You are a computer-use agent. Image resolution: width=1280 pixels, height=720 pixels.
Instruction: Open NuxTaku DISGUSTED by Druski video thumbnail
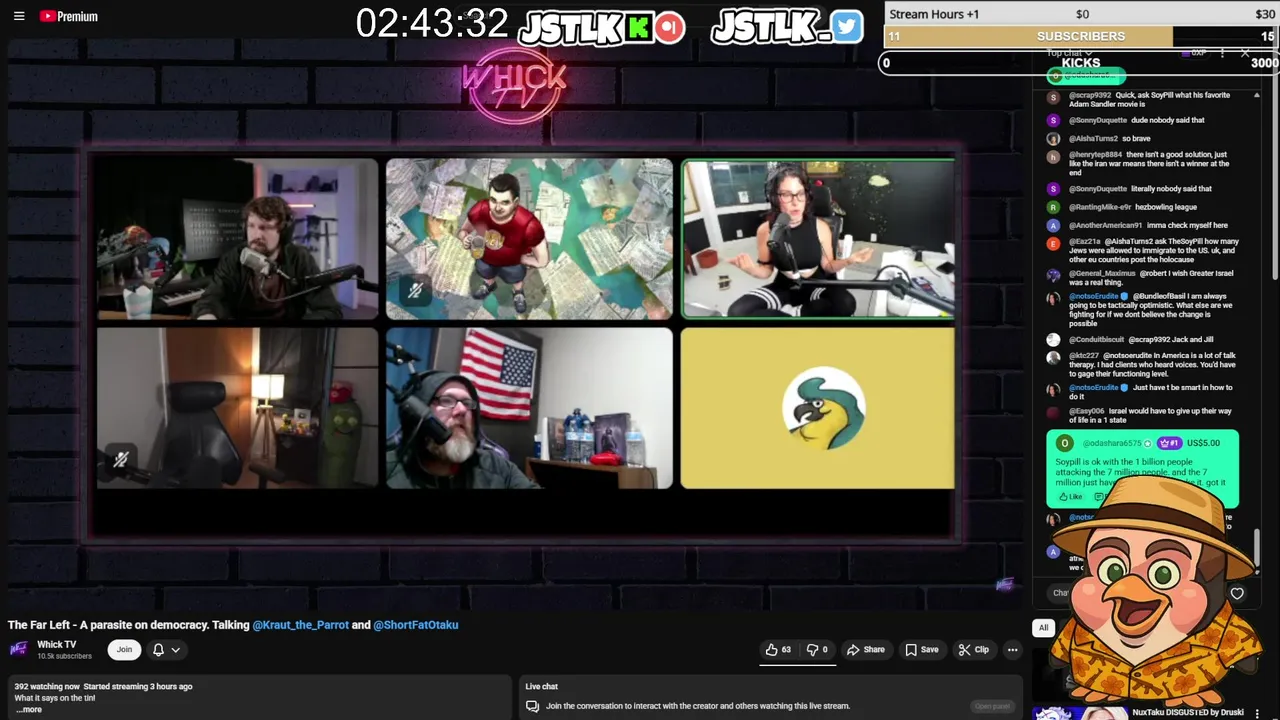(x=1080, y=713)
